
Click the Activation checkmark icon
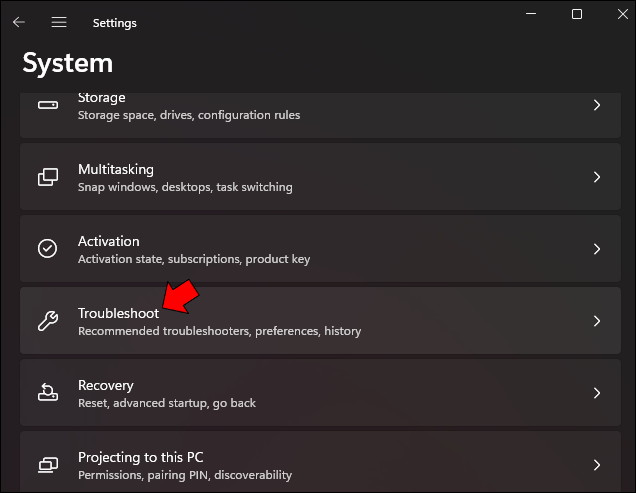pyautogui.click(x=47, y=248)
